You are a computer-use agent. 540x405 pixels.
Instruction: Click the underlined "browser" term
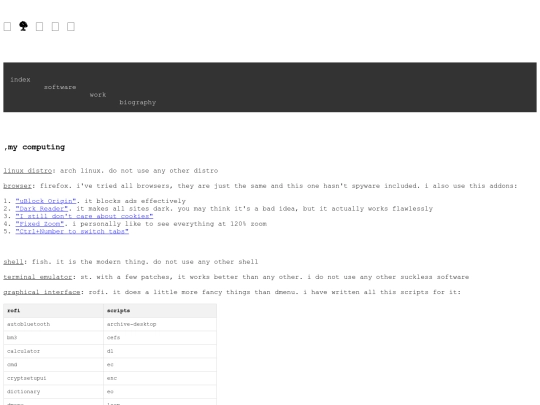tap(18, 186)
